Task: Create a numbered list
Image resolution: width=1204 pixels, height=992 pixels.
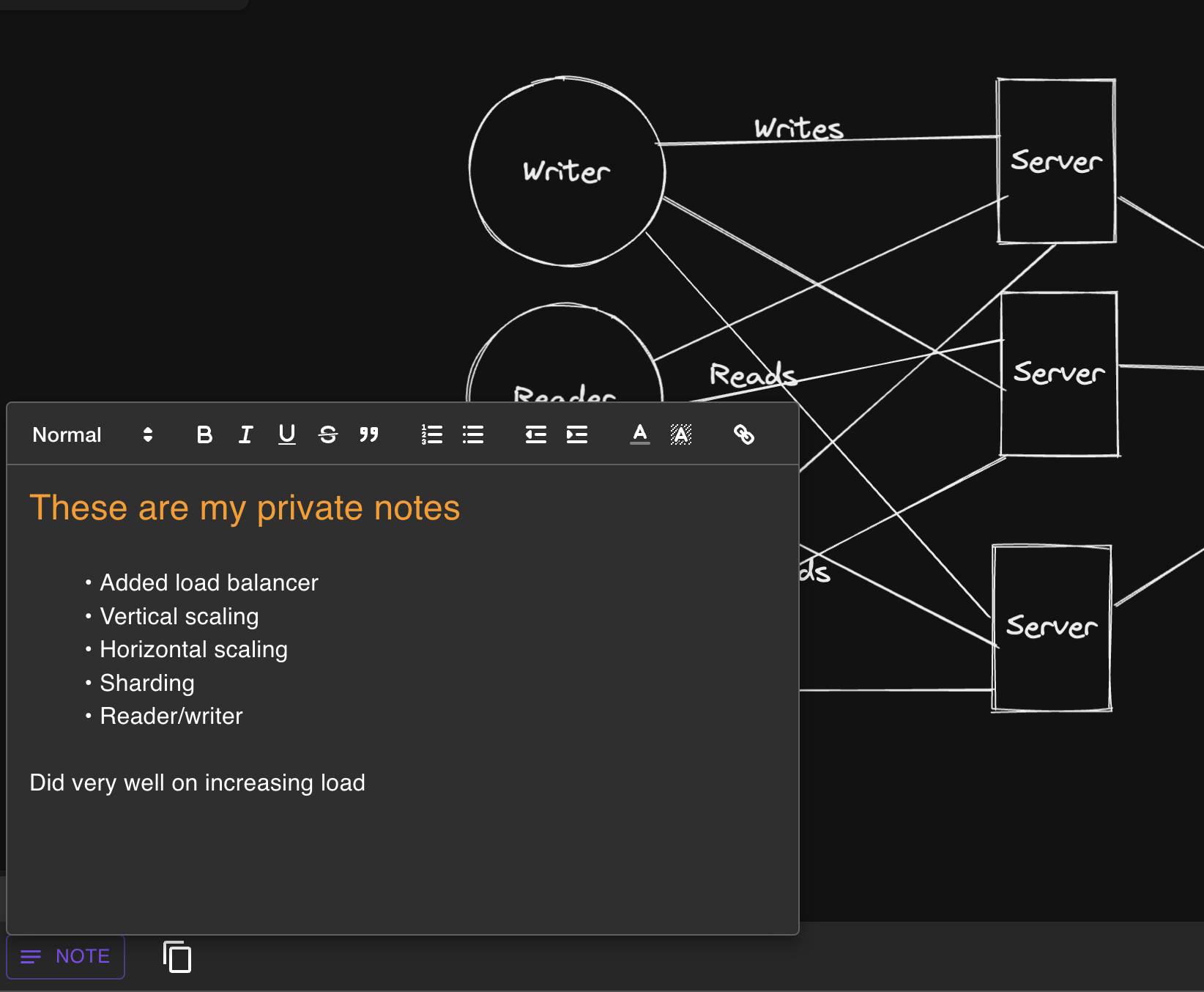Action: point(431,434)
